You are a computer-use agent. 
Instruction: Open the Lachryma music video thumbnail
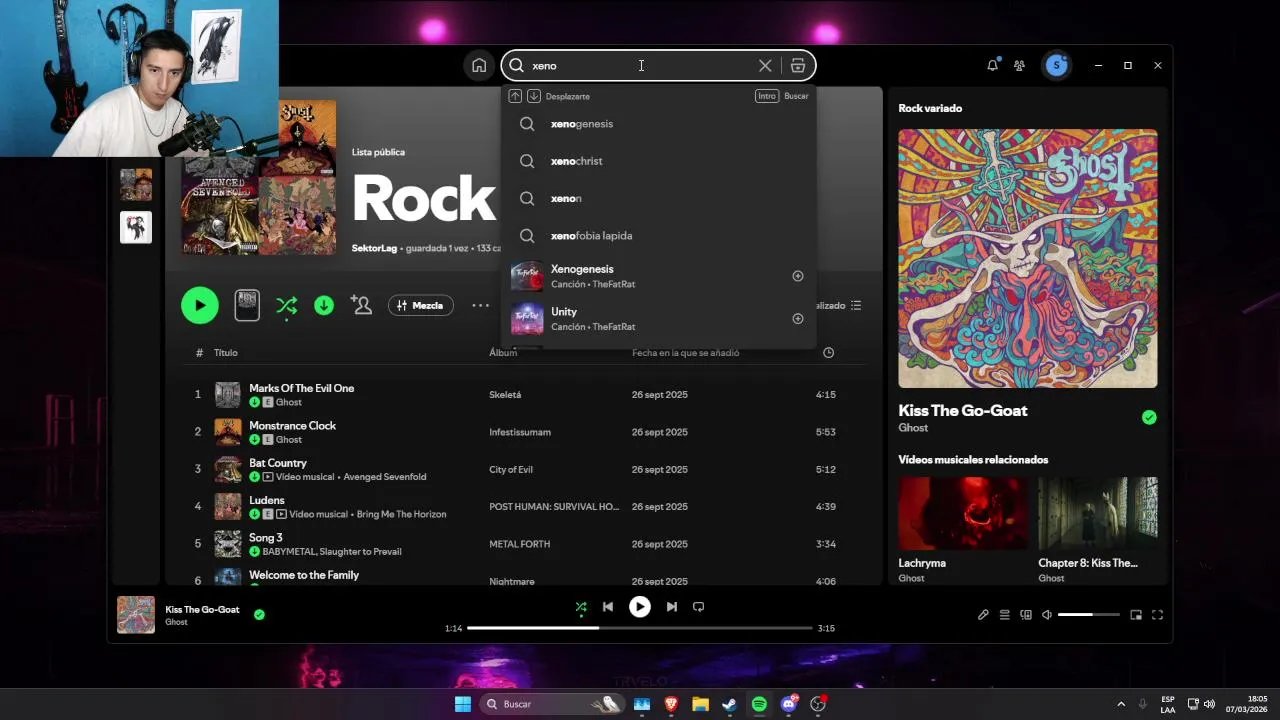[x=963, y=513]
